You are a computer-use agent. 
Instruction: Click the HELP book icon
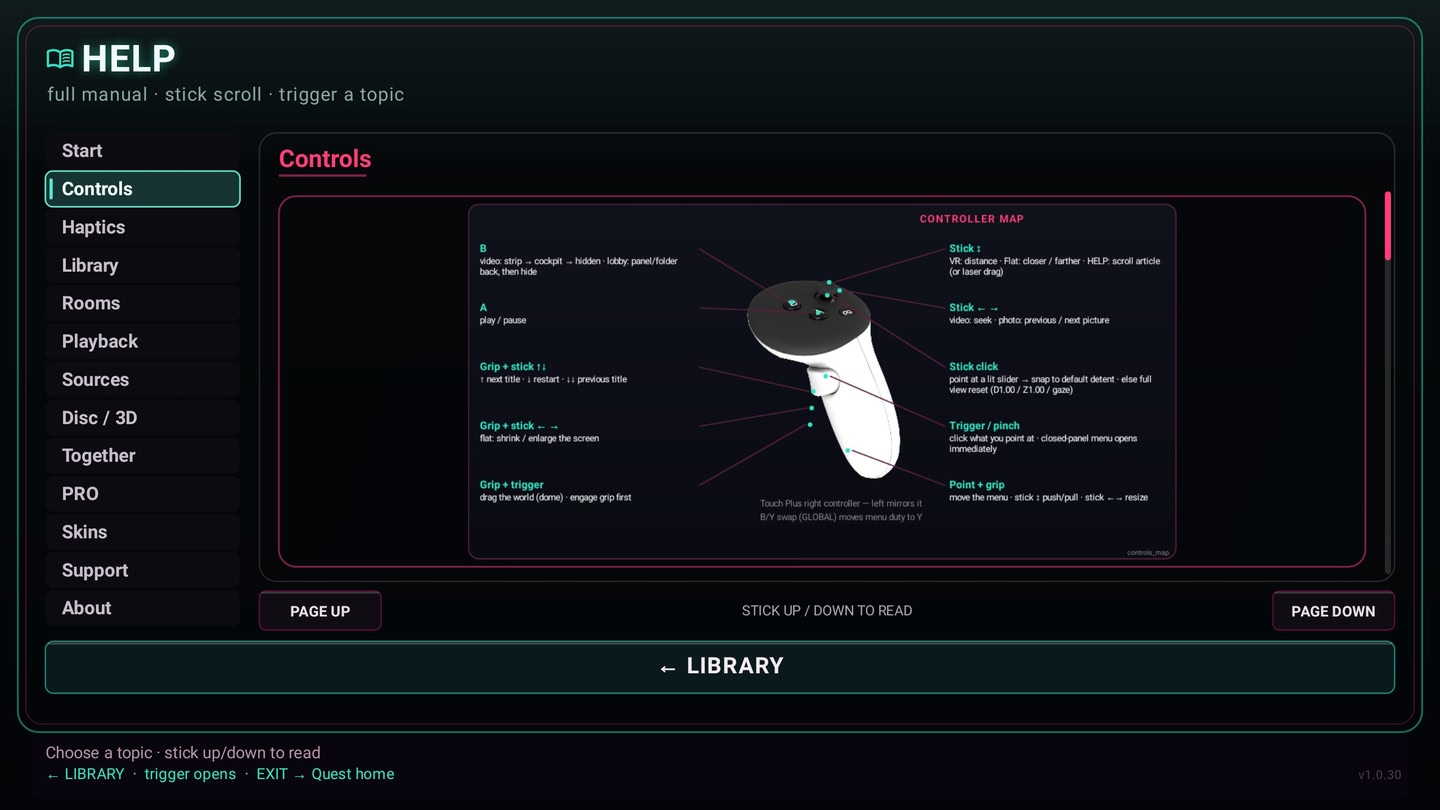[60, 59]
